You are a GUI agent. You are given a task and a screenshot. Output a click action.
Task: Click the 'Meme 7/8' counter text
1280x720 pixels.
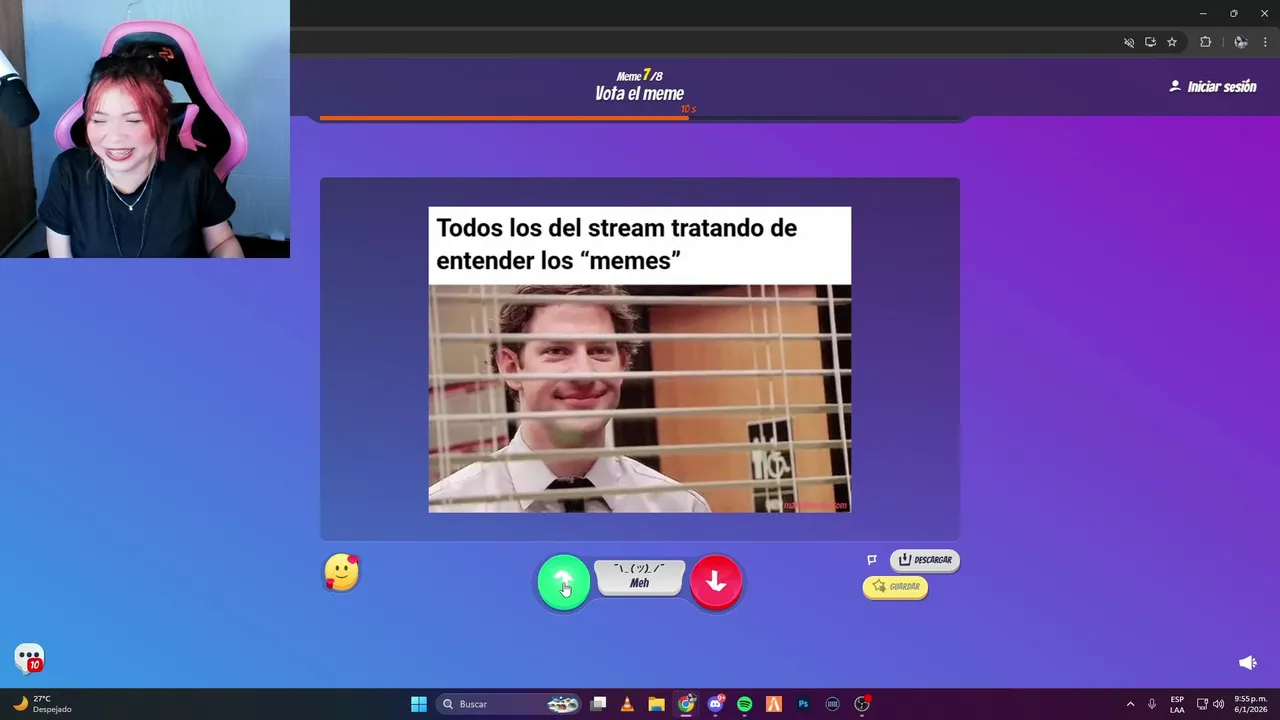tap(640, 76)
